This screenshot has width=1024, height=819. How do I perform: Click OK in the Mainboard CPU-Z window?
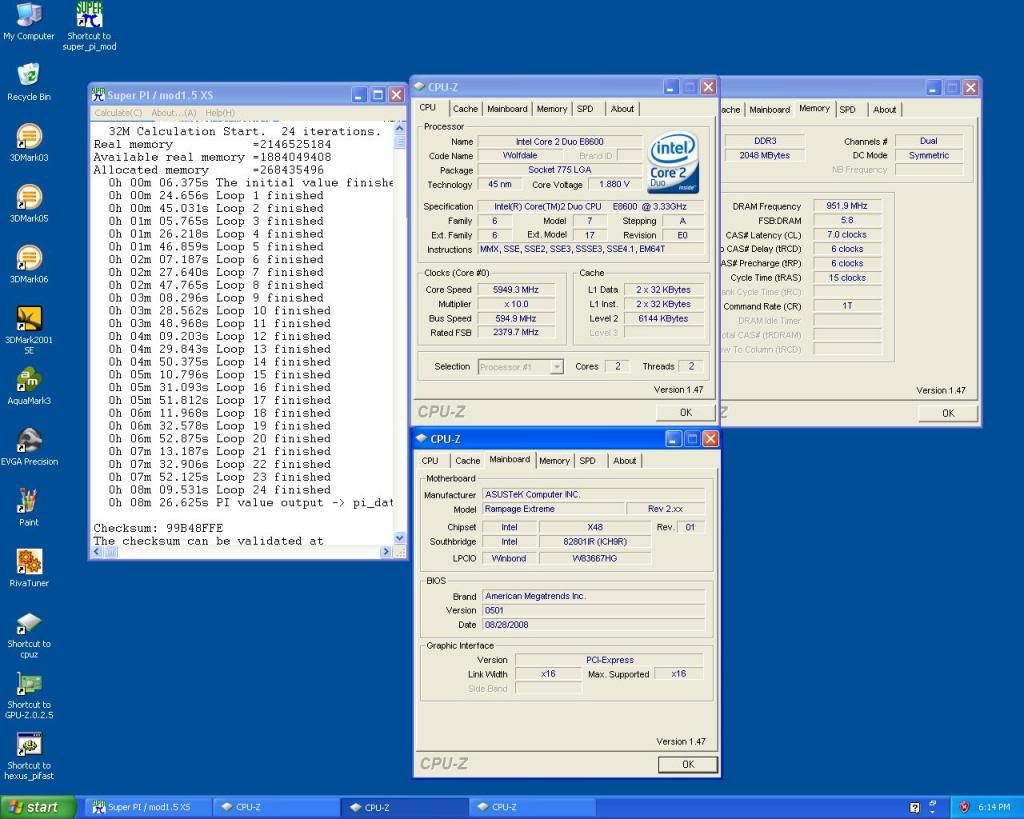coord(688,764)
